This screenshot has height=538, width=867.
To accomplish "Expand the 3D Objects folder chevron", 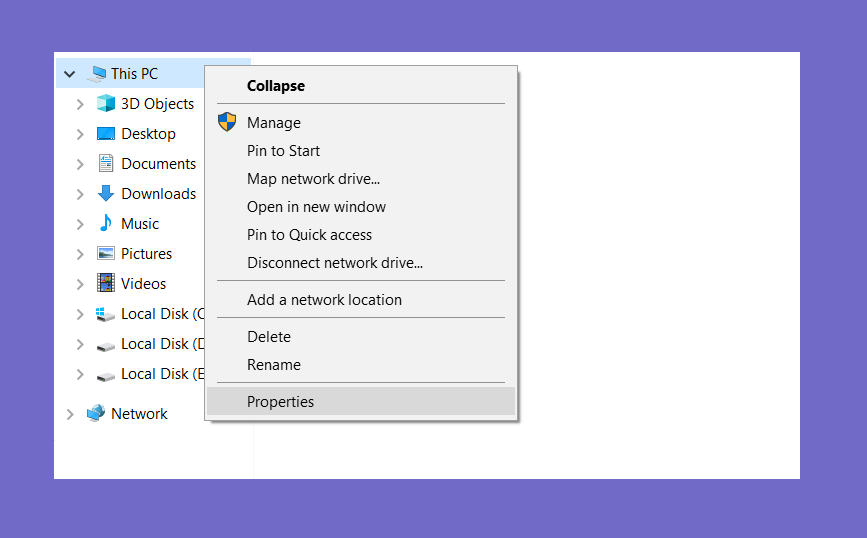I will pos(80,104).
